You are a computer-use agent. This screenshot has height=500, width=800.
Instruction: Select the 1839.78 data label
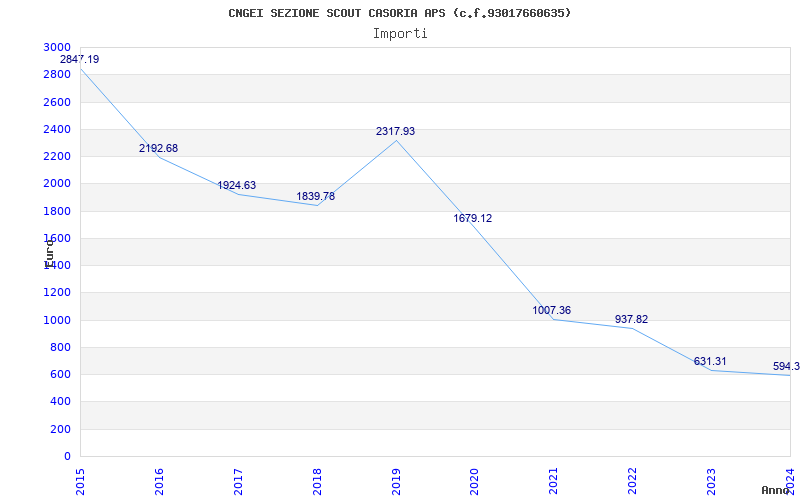[x=316, y=196]
